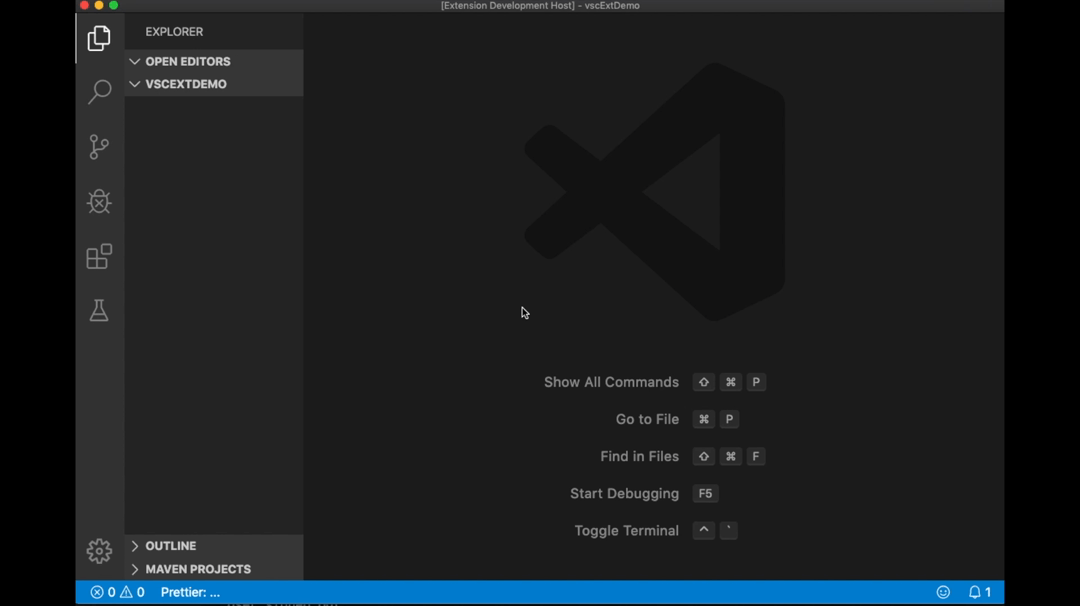Click the errors count status bar icon
This screenshot has width=1080, height=606.
click(103, 592)
